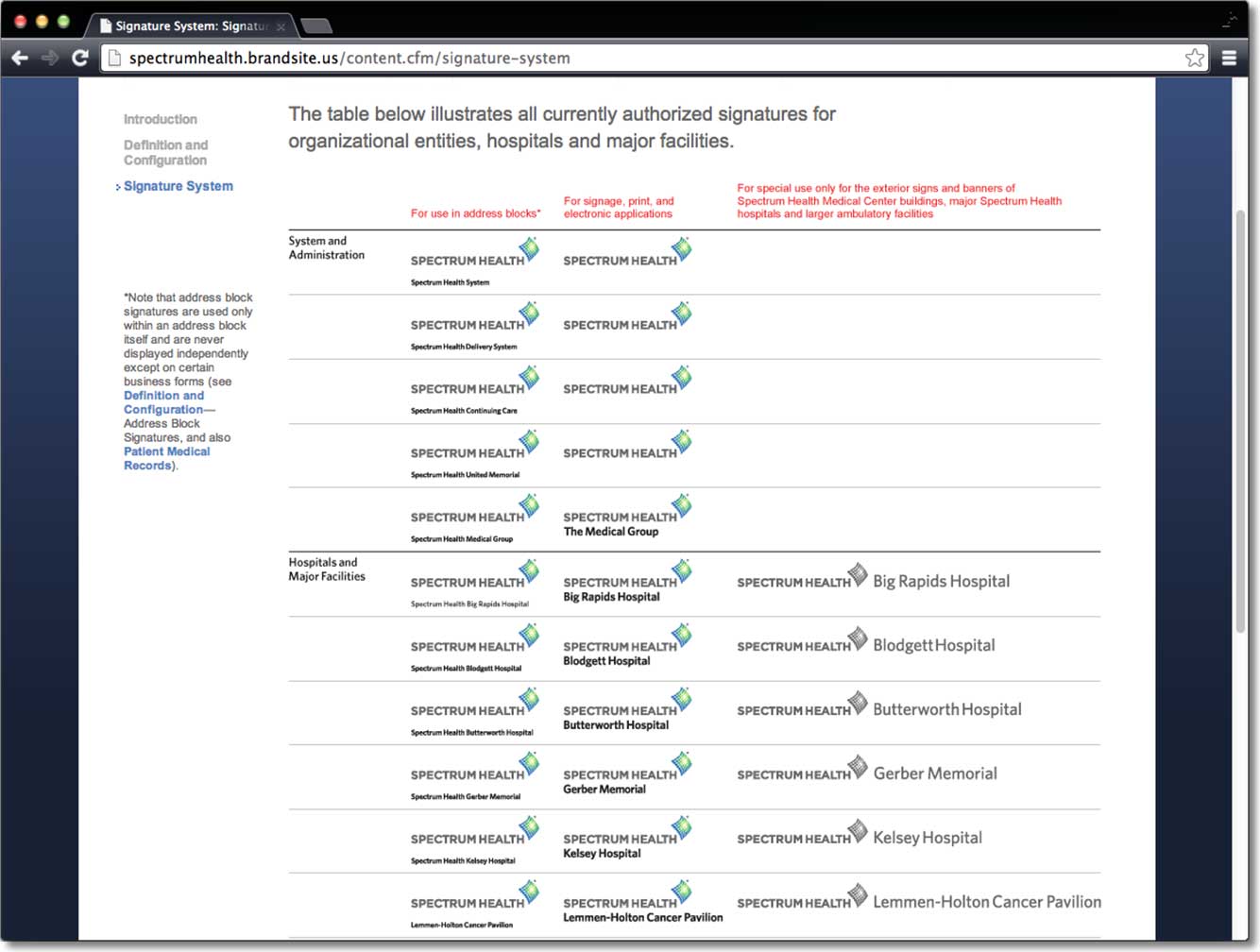
Task: Open a new browser tab
Action: (x=315, y=25)
